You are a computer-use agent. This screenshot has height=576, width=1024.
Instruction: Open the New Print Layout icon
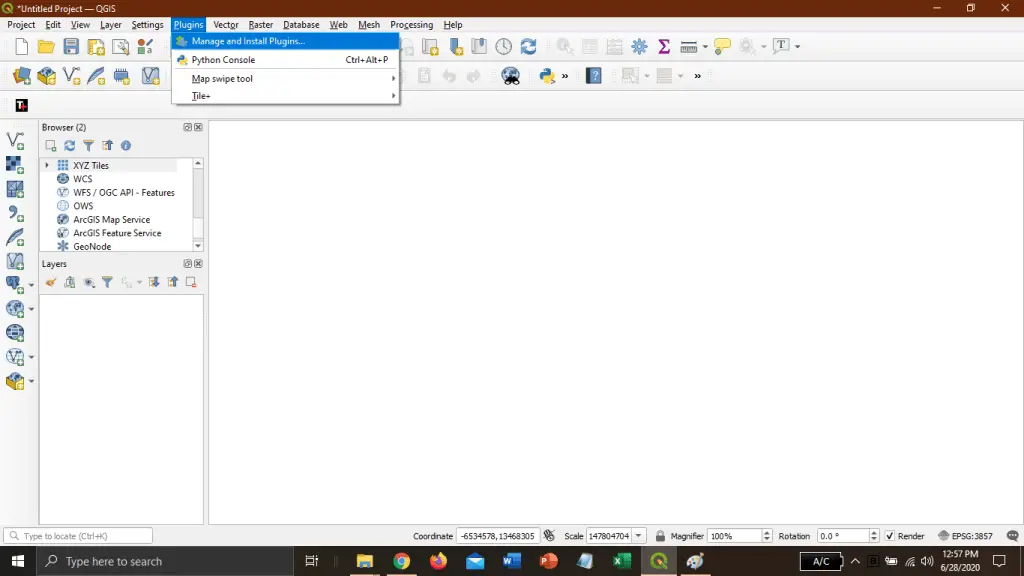point(96,46)
